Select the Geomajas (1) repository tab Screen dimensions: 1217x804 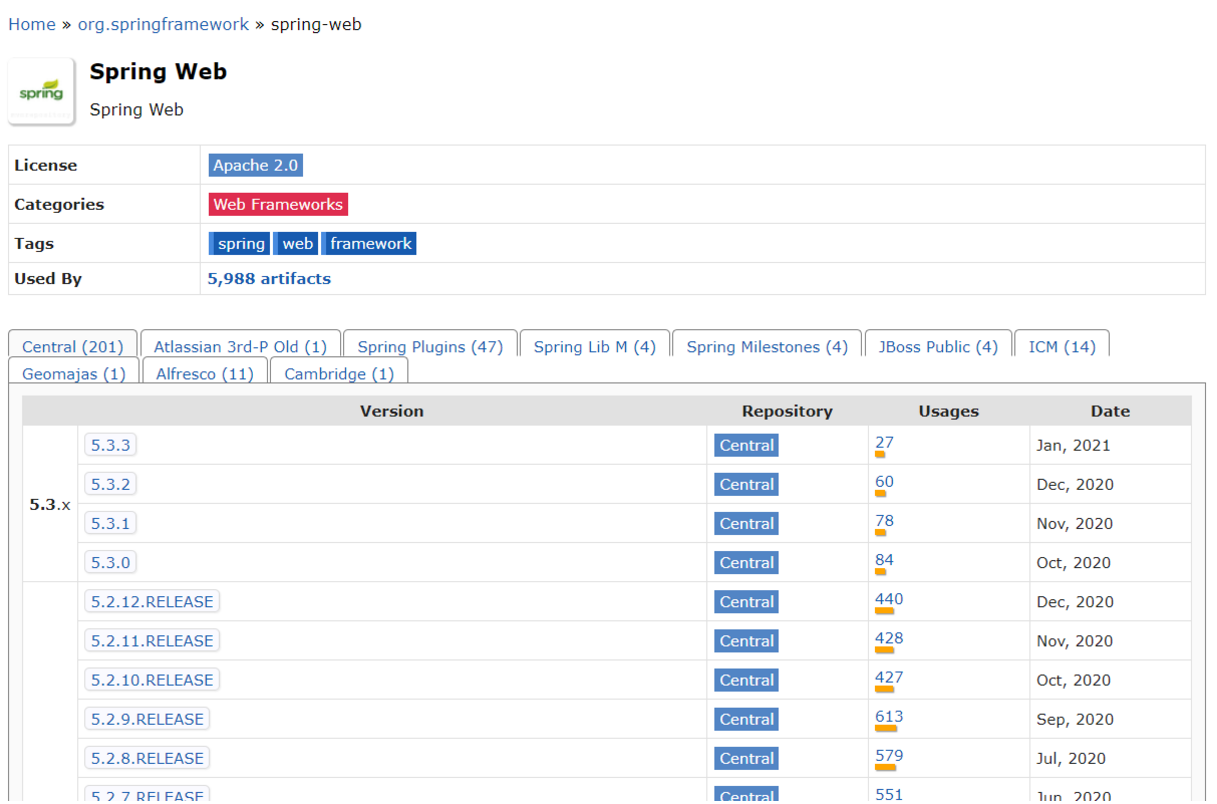coord(75,373)
